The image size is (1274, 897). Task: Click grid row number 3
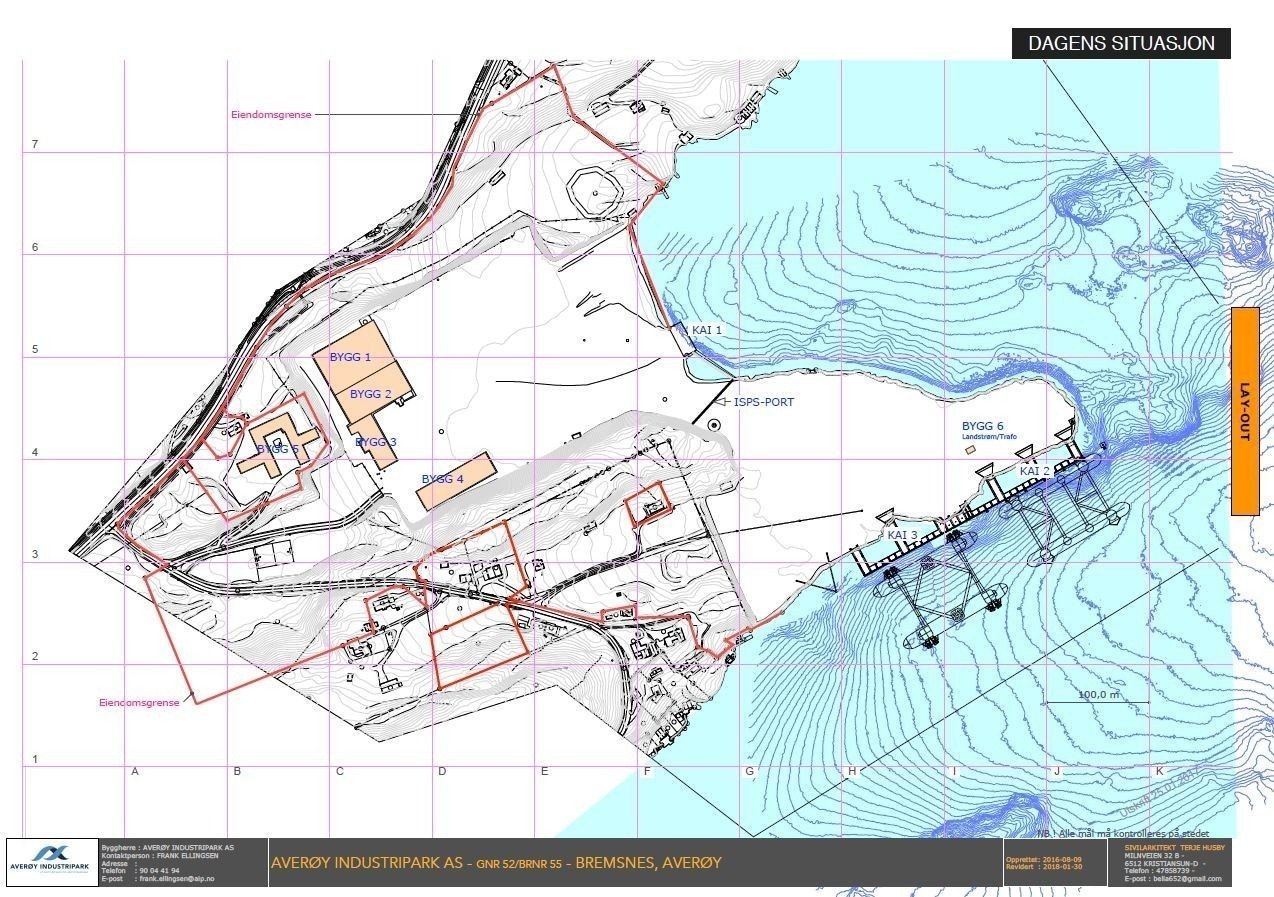point(34,555)
